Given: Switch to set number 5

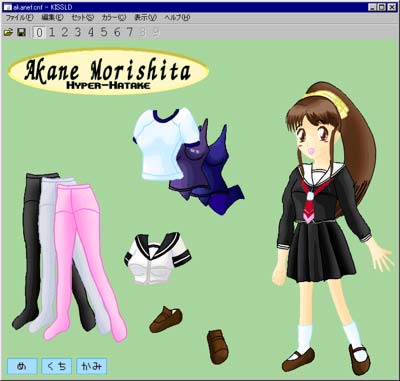Looking at the screenshot, I should click(104, 32).
